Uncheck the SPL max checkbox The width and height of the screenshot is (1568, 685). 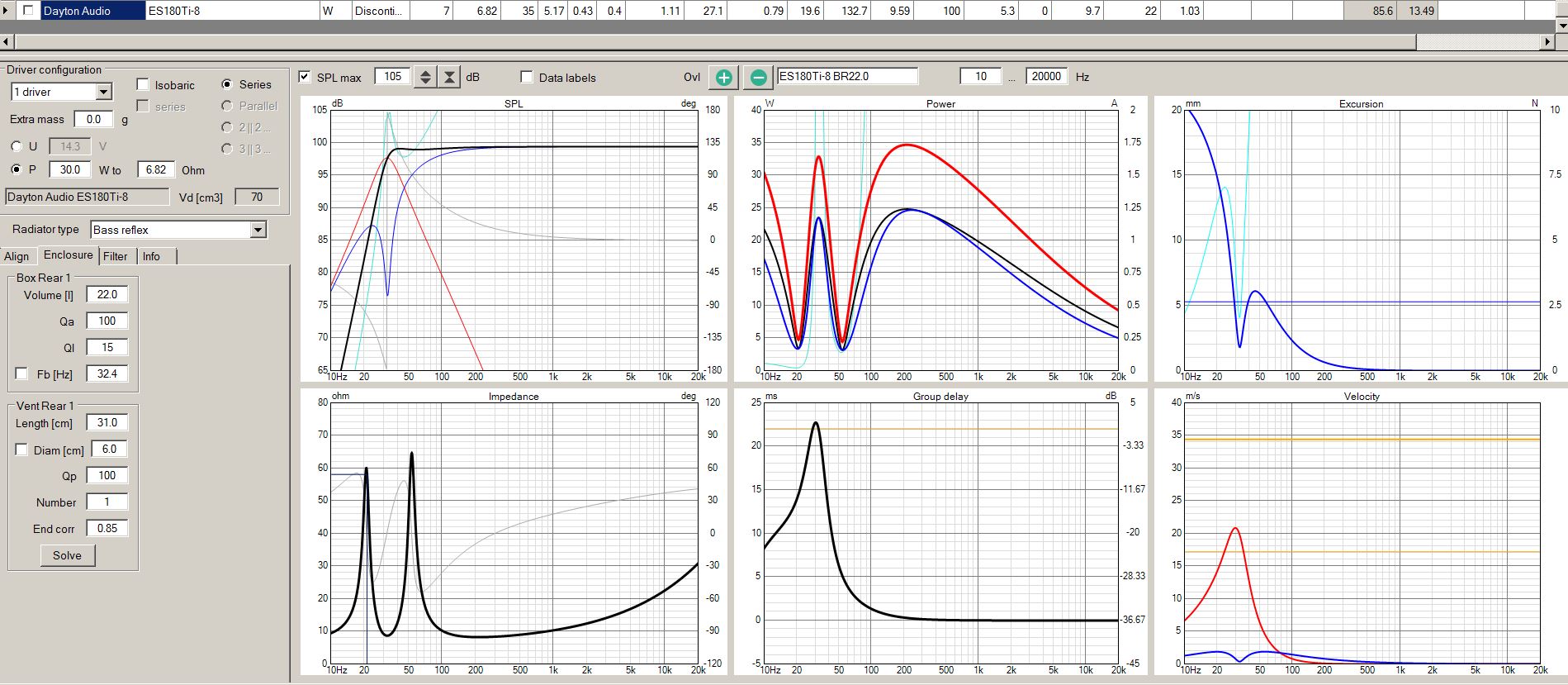click(x=305, y=77)
